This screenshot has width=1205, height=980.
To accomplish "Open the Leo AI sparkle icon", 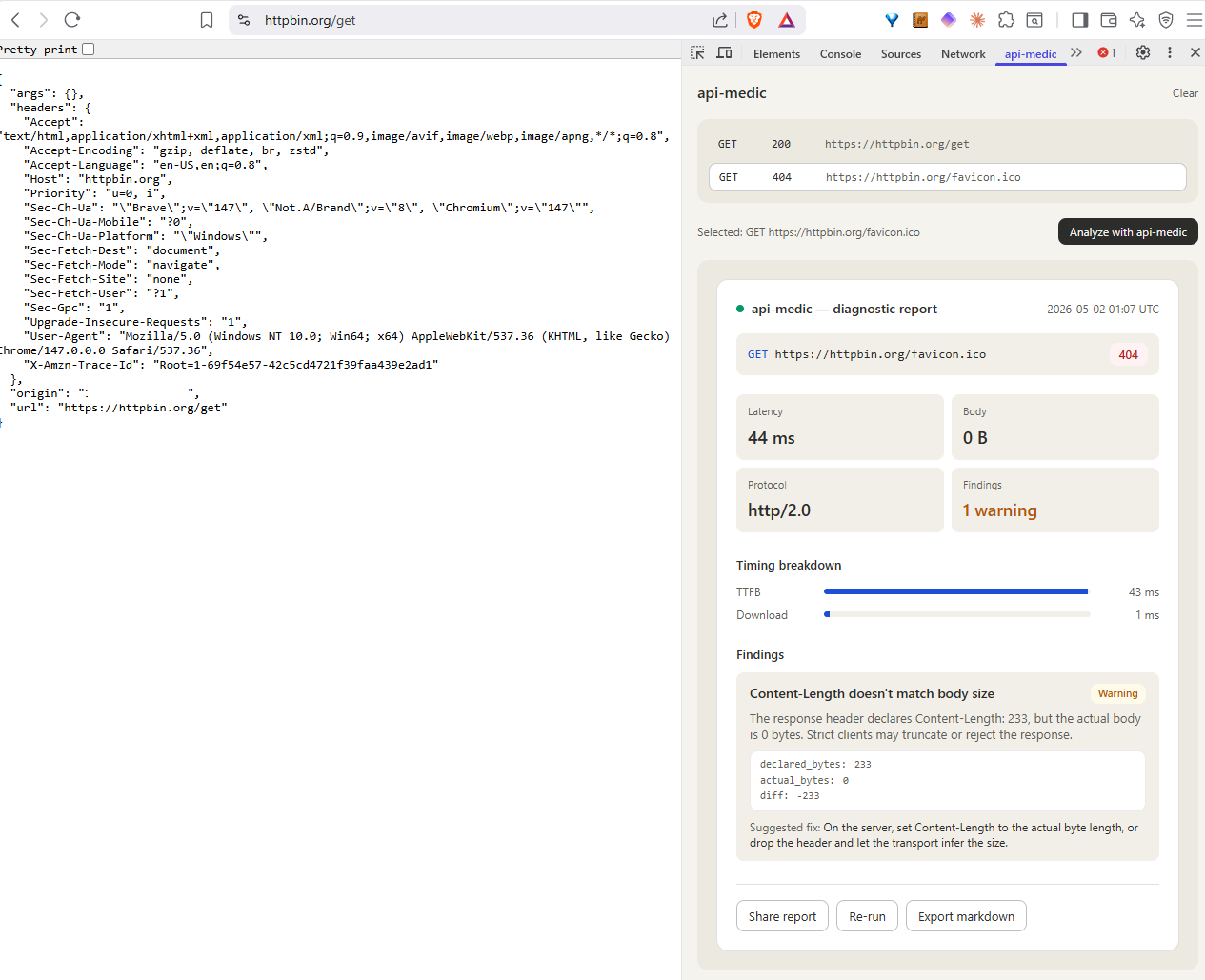I will [1137, 20].
